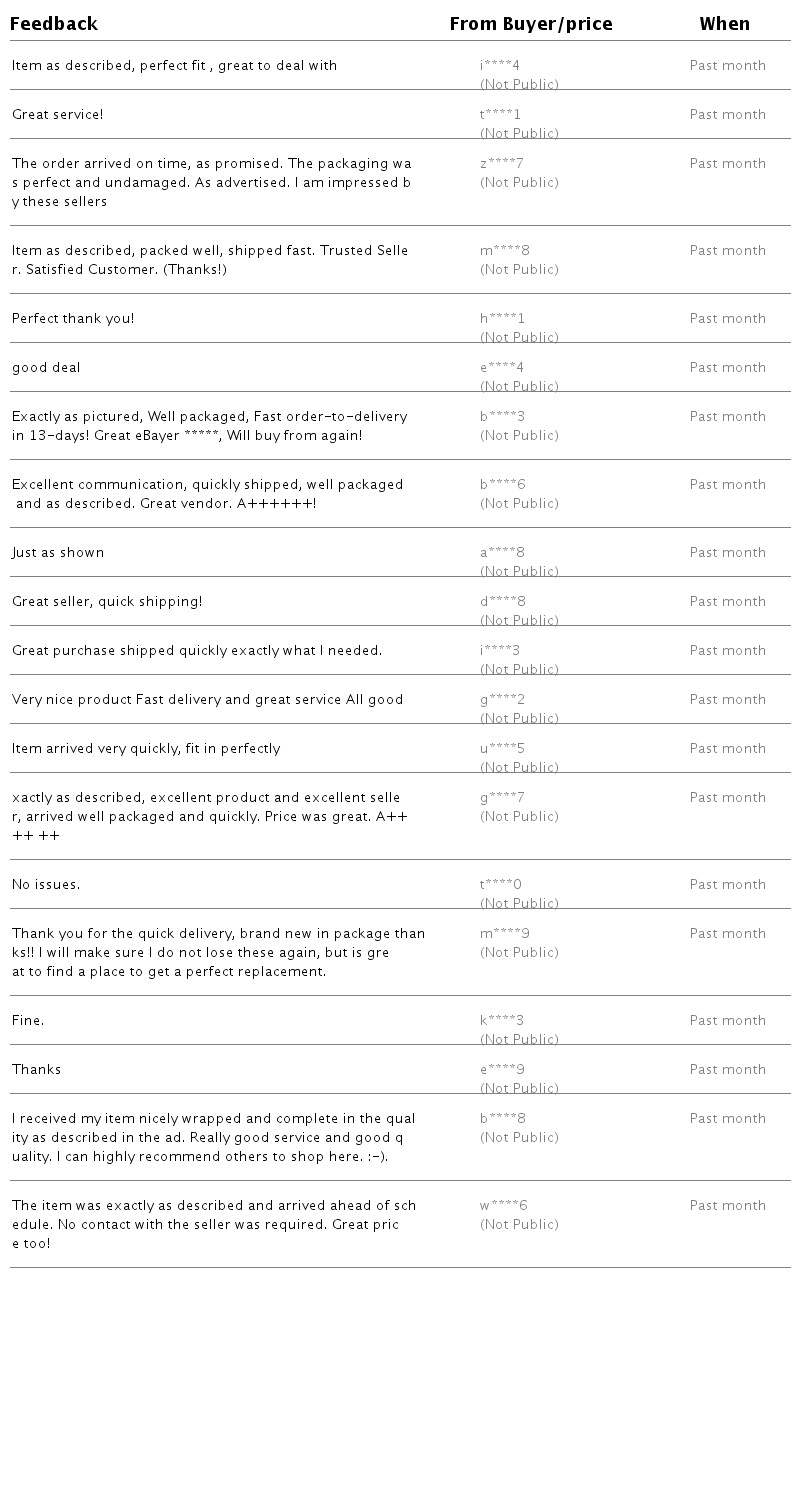Select the "good deal" feedback text
Image resolution: width=800 pixels, height=1508 pixels.
(46, 368)
